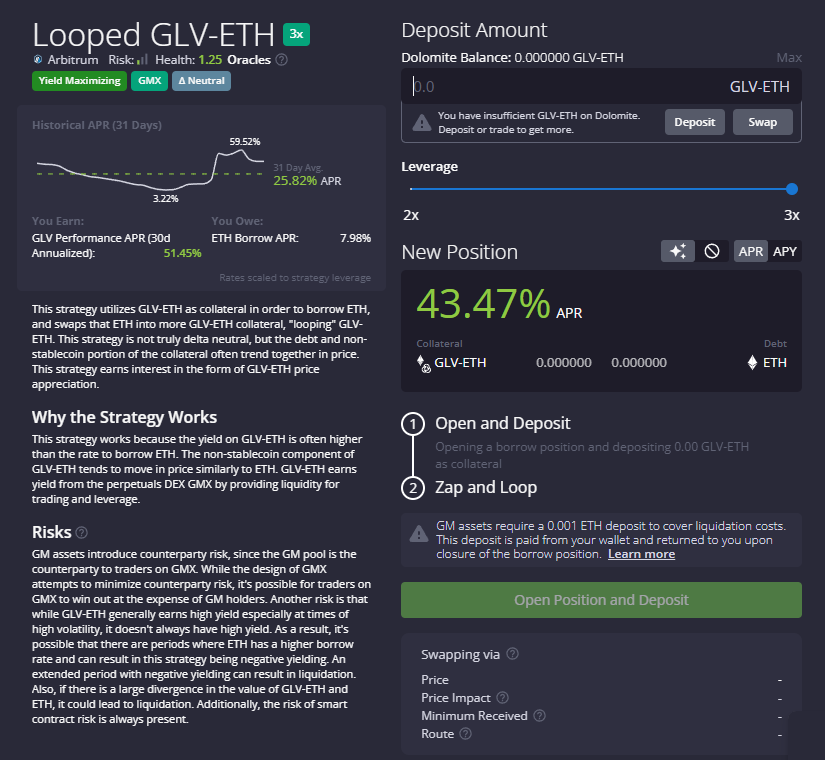The height and width of the screenshot is (760, 825).
Task: Click the Oracles label
Action: click(249, 60)
